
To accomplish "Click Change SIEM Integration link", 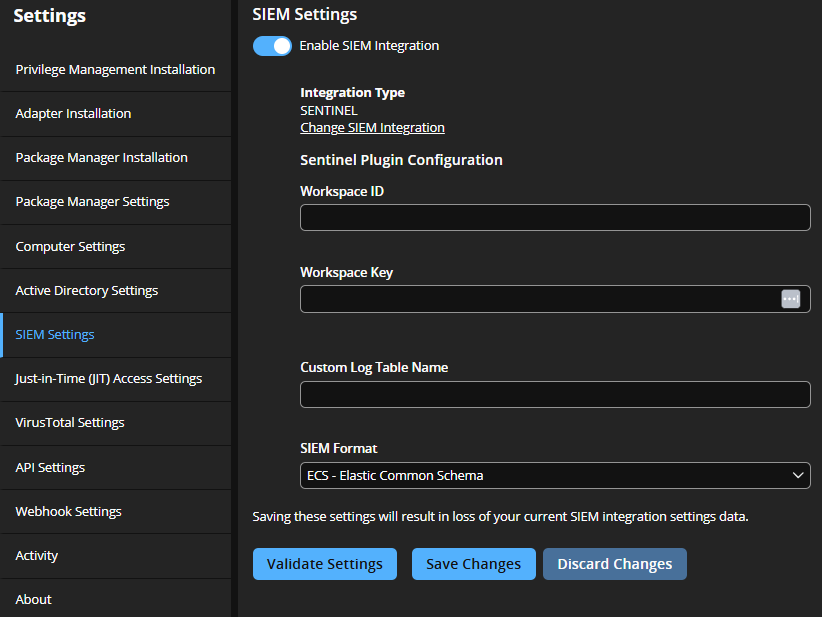I will click(x=372, y=127).
